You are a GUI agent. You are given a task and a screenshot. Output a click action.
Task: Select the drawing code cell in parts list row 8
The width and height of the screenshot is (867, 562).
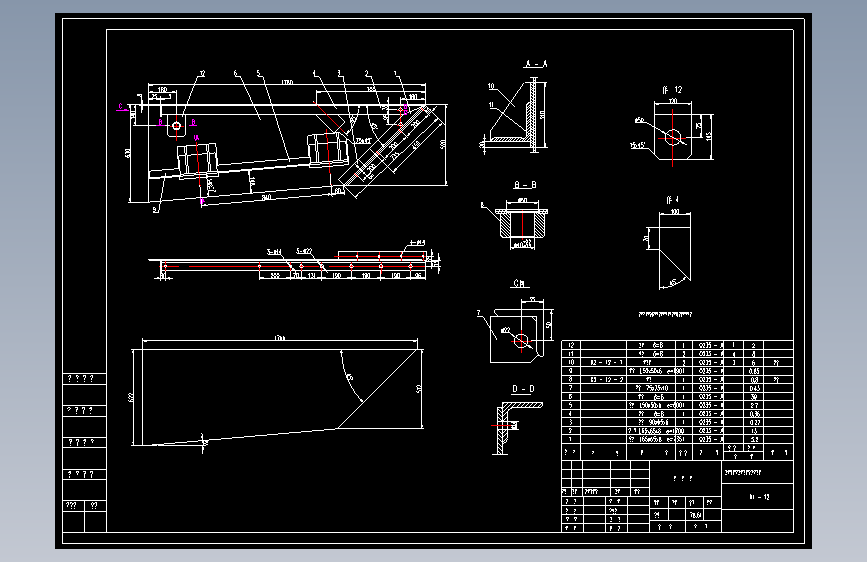604,380
